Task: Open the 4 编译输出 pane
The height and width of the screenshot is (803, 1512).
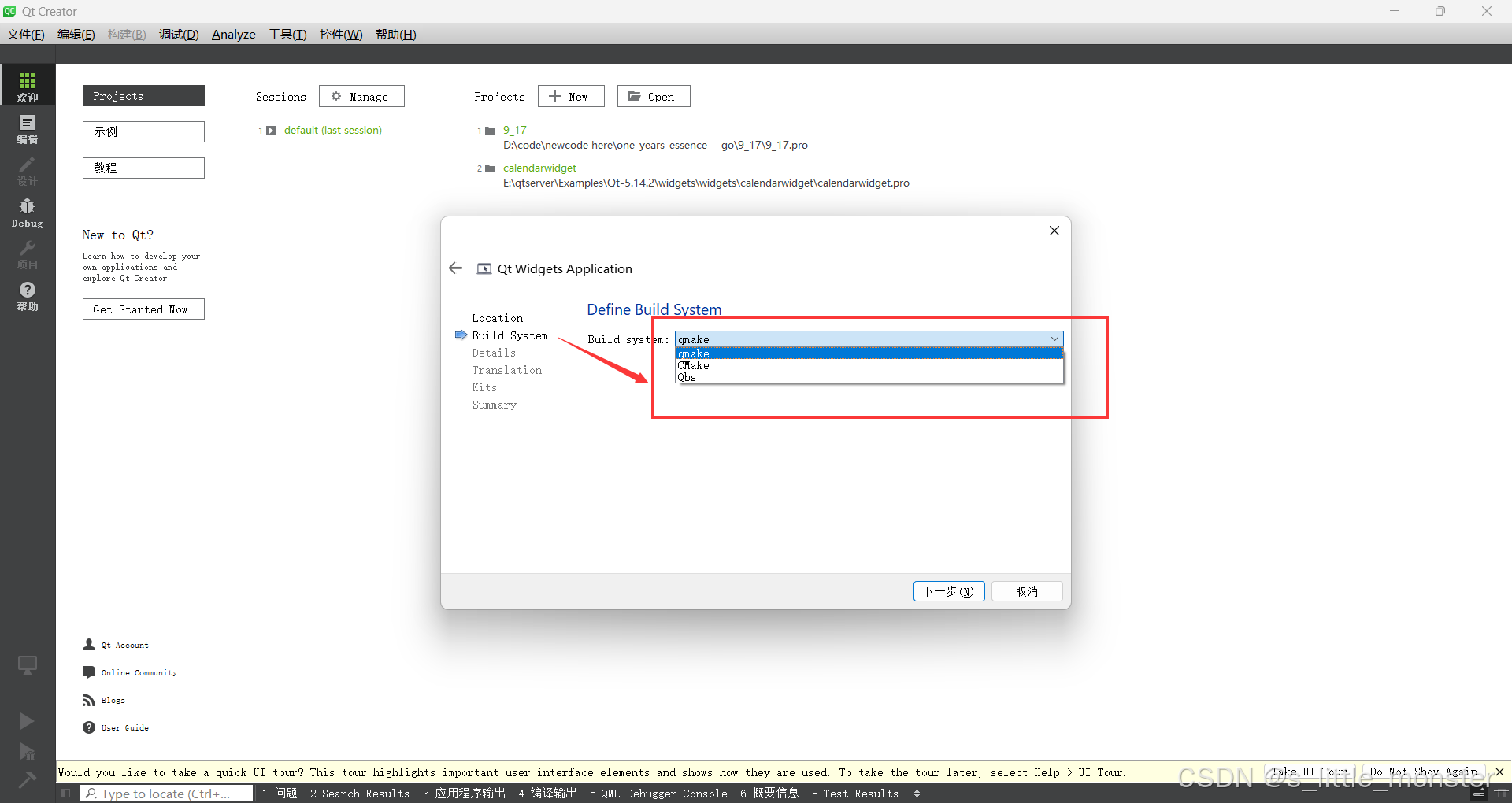Action: (x=548, y=794)
